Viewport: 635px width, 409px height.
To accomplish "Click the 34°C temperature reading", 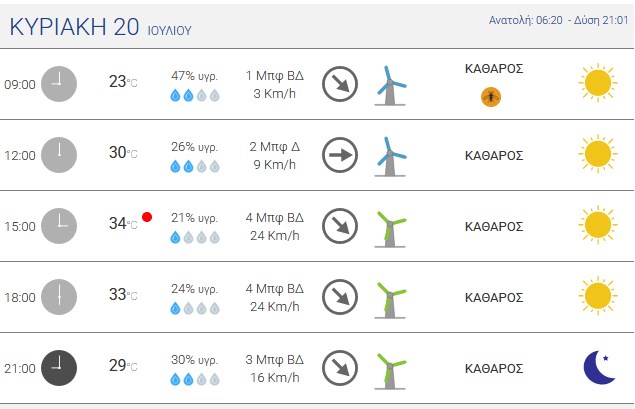I will click(x=123, y=223).
